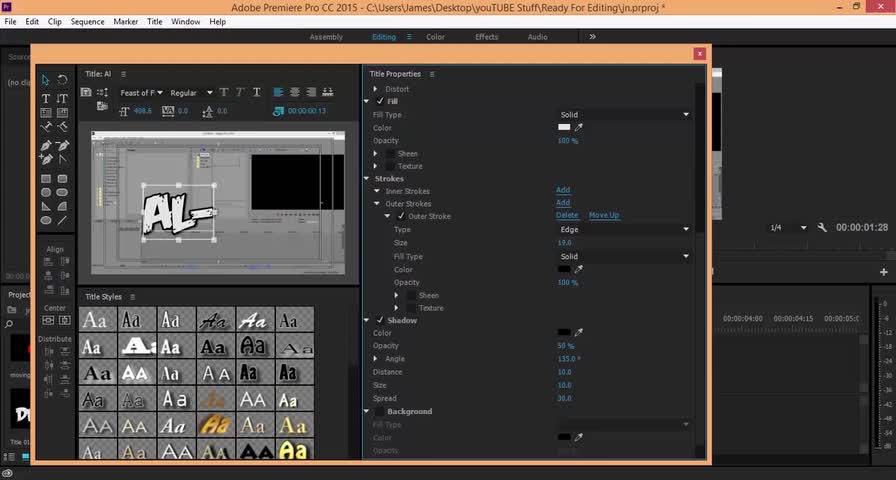Open the Fill Type Solid dropdown

(624, 115)
